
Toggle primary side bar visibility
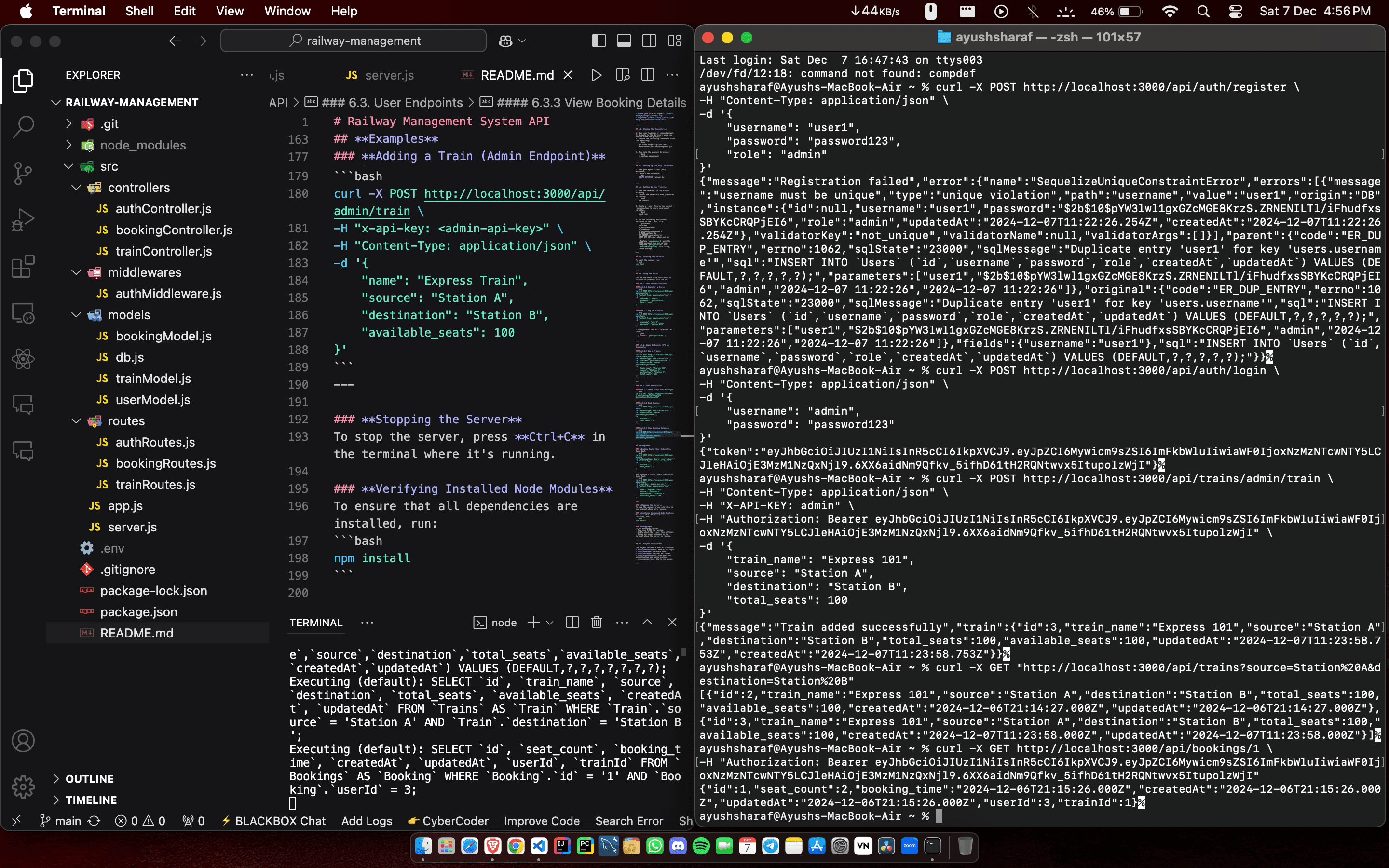click(x=599, y=41)
